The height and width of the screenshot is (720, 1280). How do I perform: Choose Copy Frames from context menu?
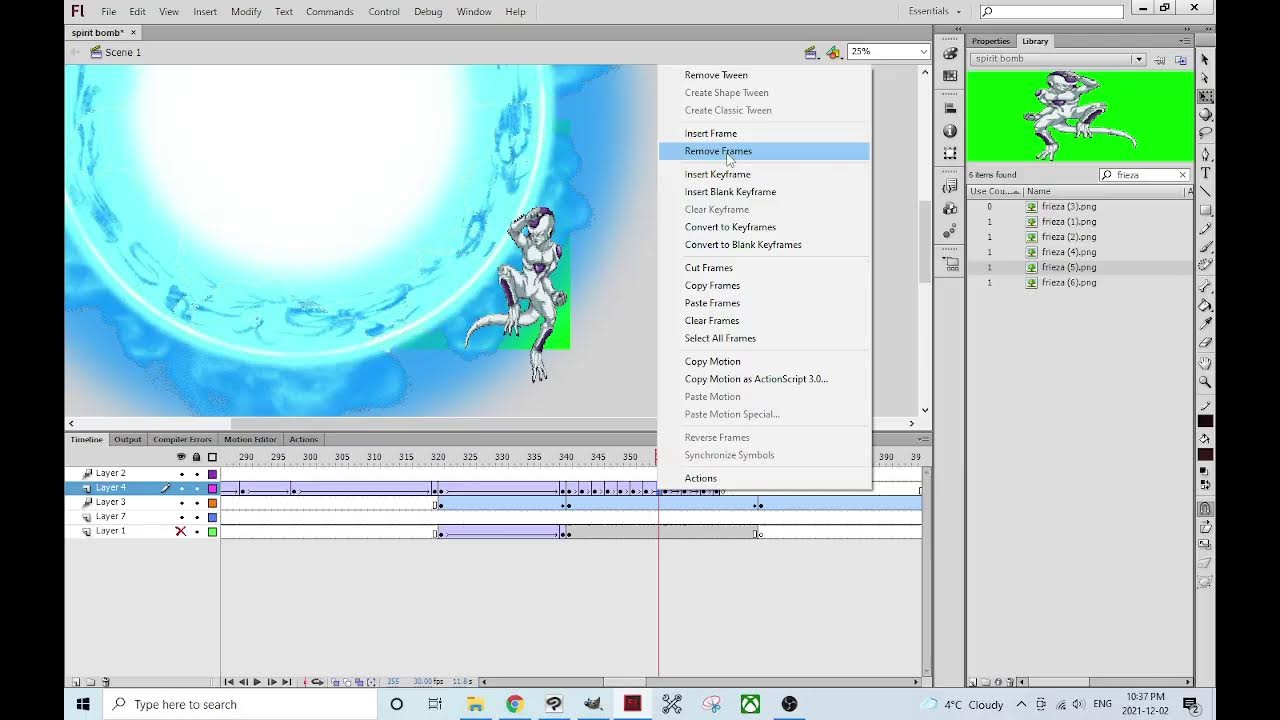[712, 286]
